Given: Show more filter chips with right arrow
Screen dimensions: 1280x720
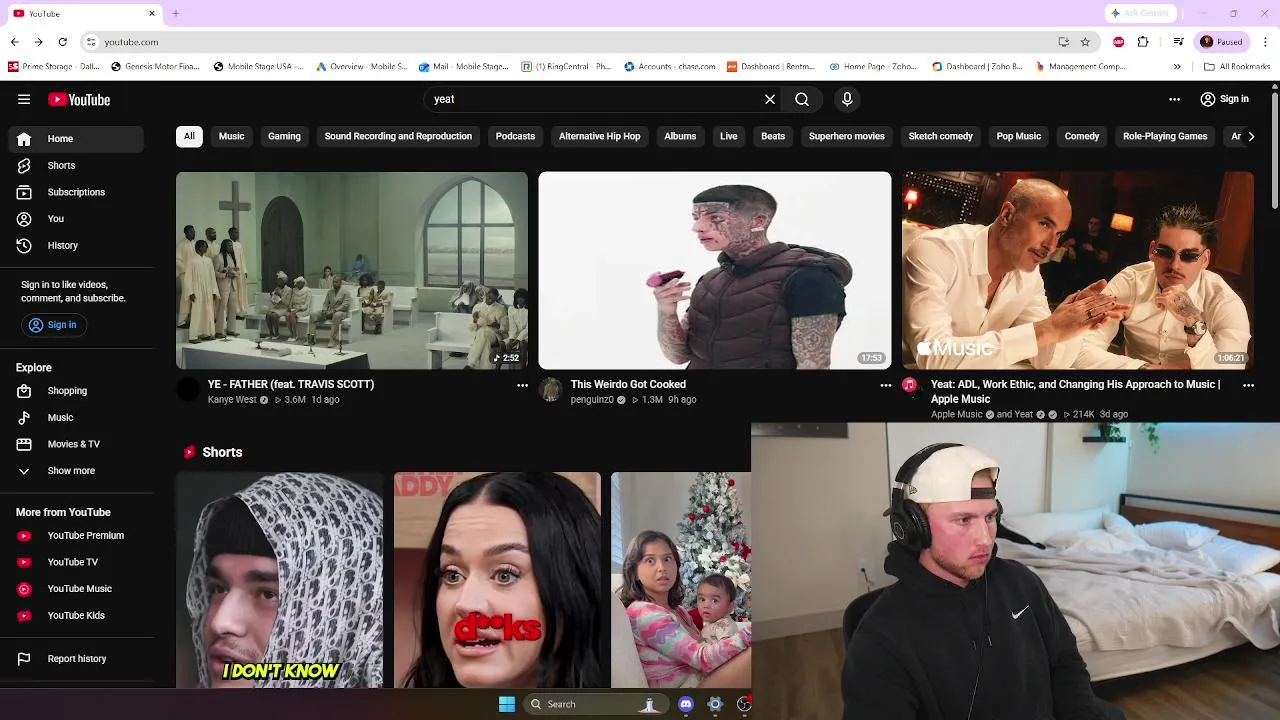Looking at the screenshot, I should 1251,136.
